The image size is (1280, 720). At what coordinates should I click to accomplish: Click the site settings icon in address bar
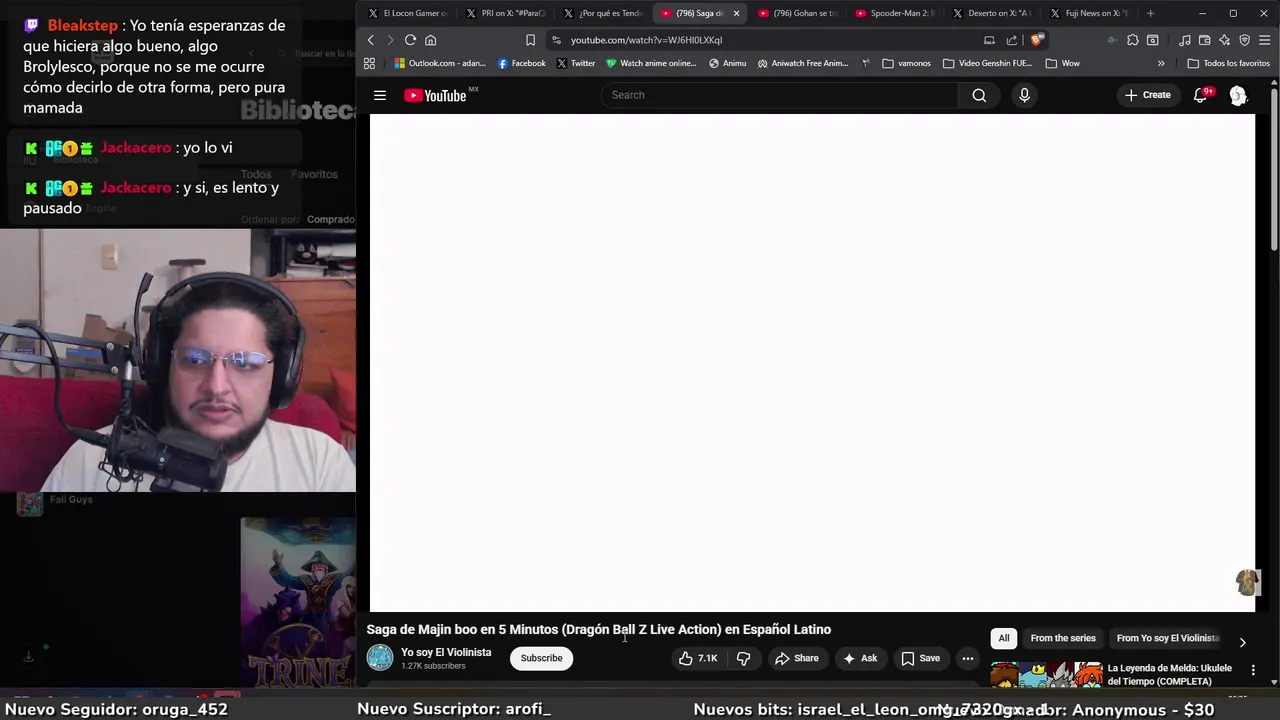556,40
